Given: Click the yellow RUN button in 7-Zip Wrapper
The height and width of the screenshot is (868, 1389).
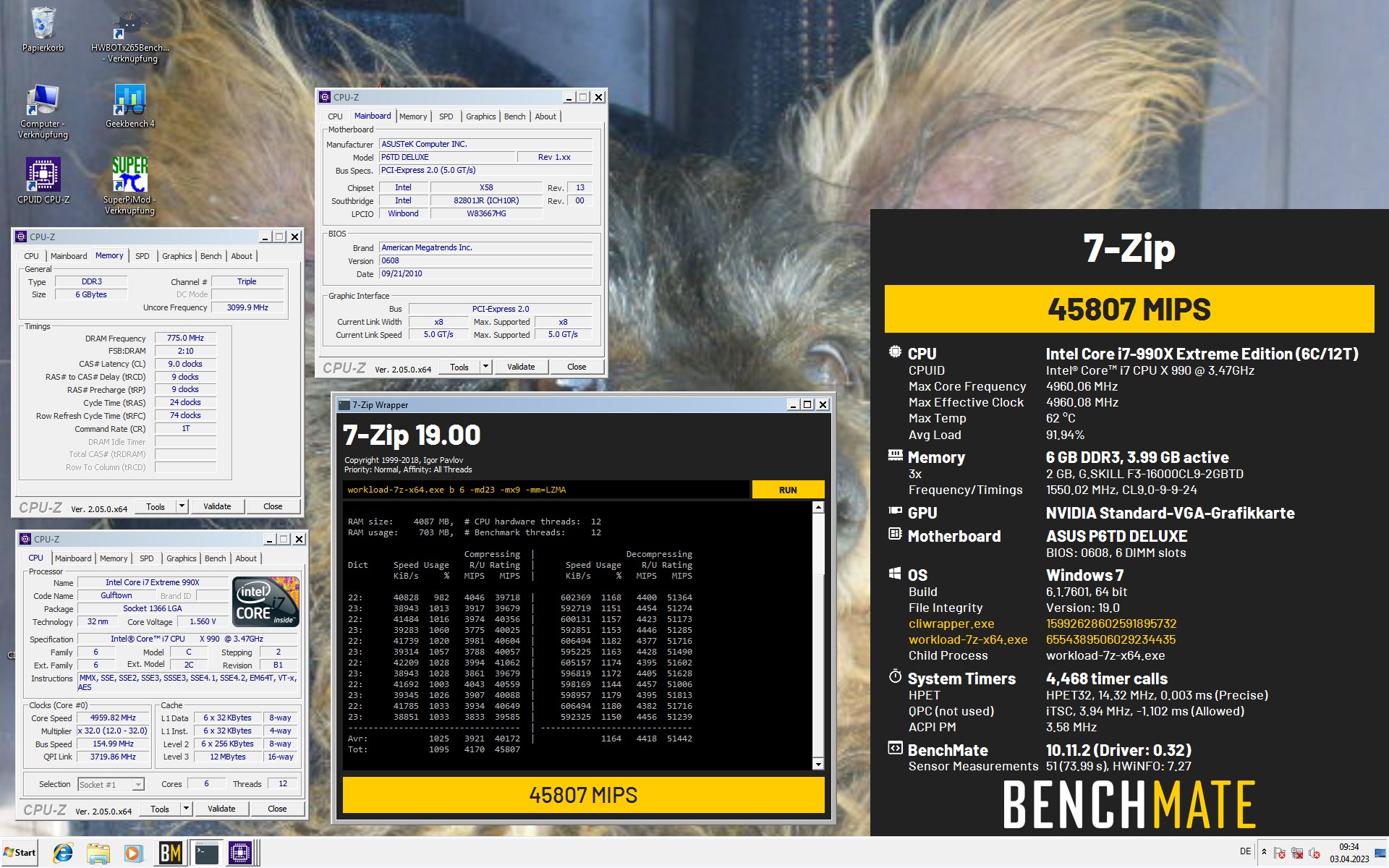Looking at the screenshot, I should click(x=788, y=490).
